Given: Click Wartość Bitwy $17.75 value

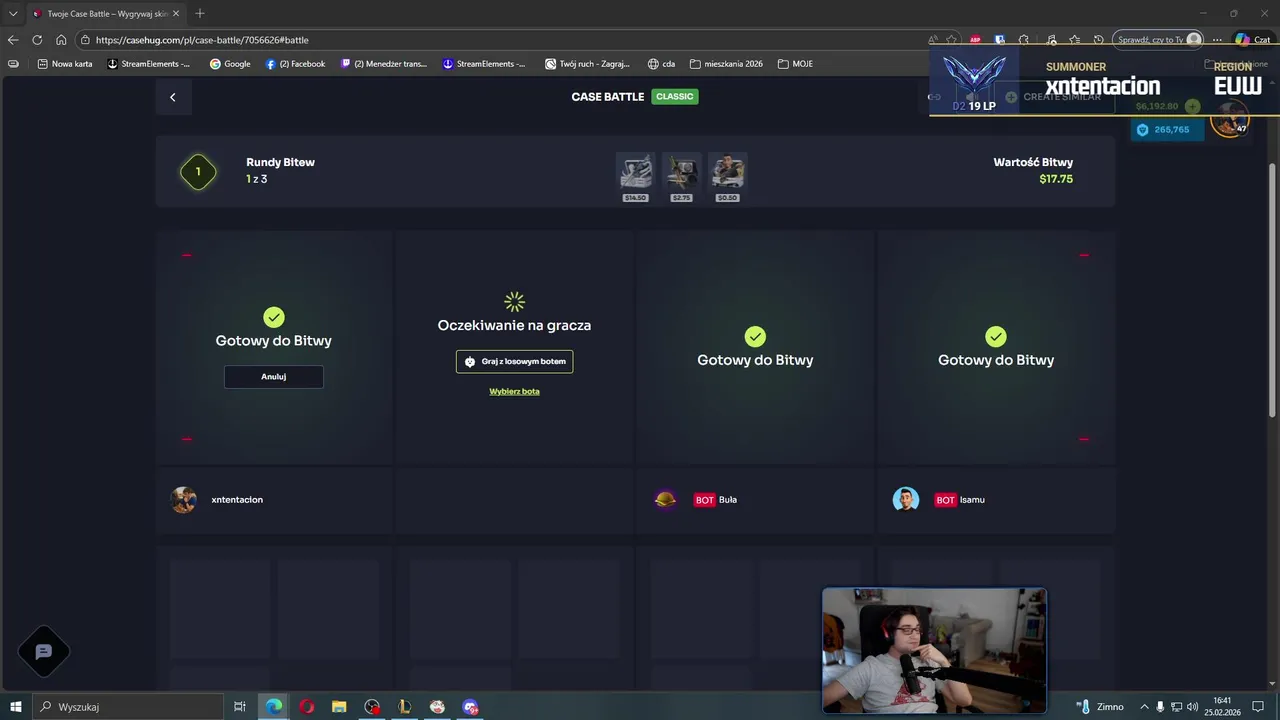Looking at the screenshot, I should (1055, 179).
